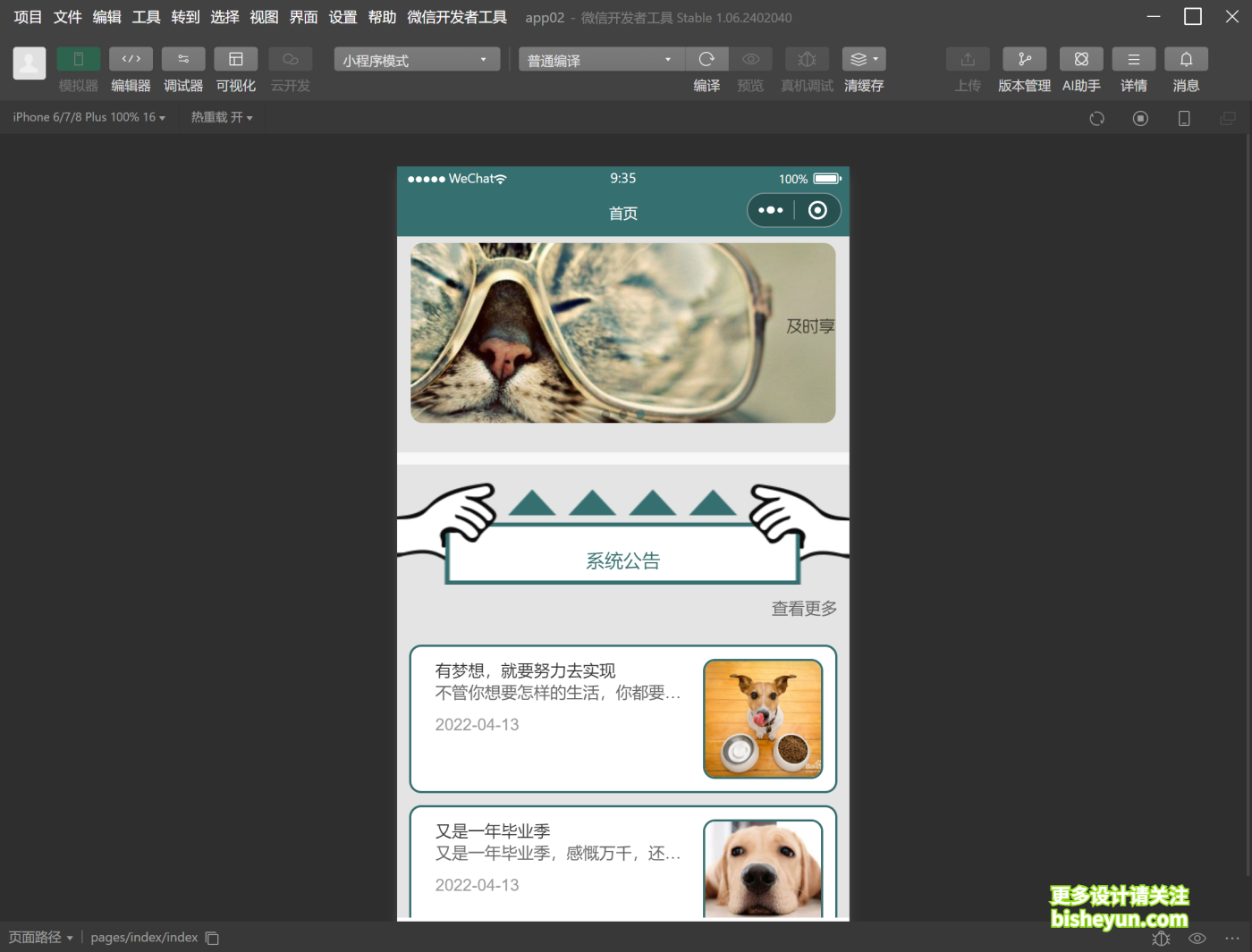
Task: Click the dog photo on the 有梦想 article
Action: pyautogui.click(x=763, y=719)
